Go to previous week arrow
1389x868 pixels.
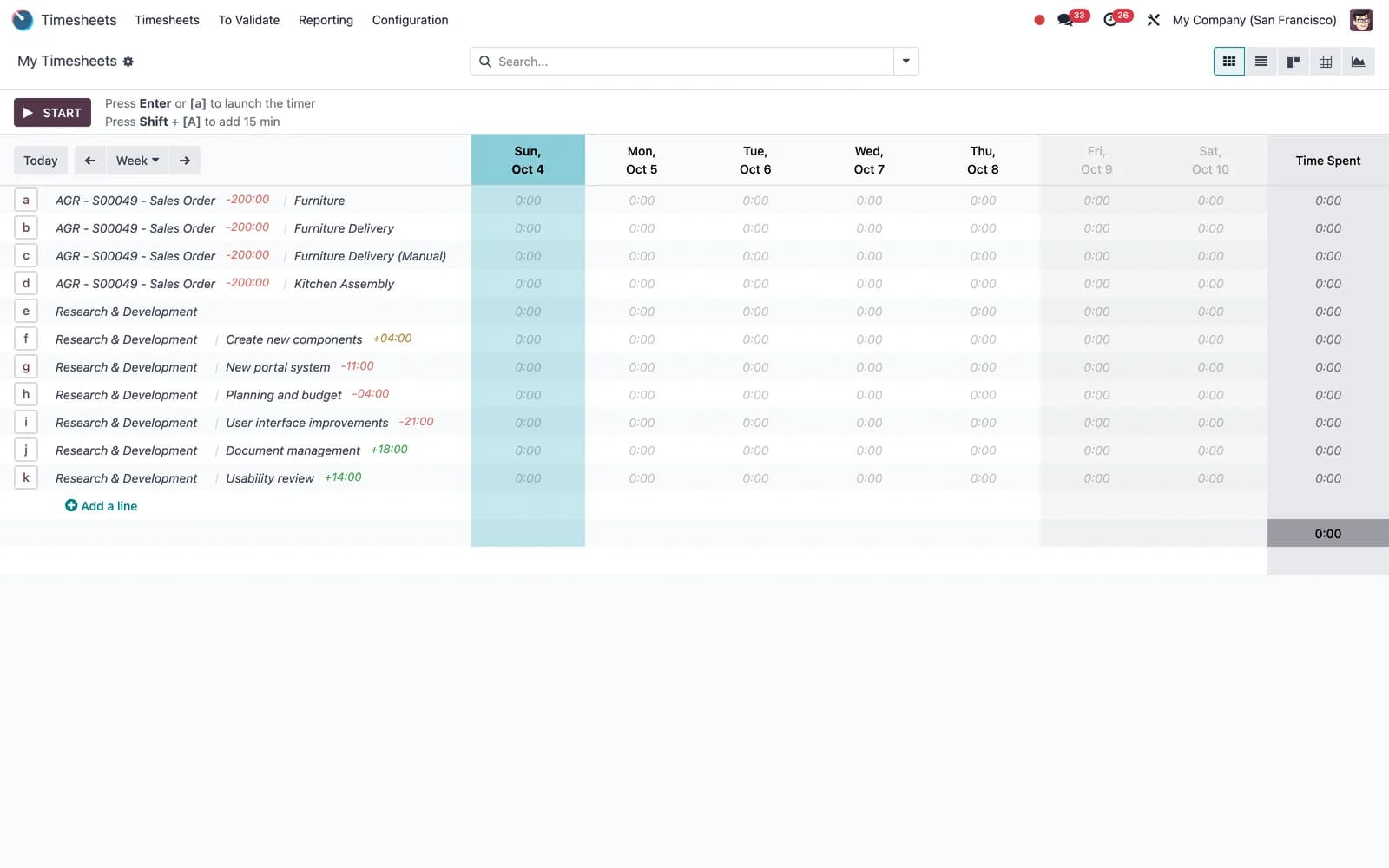[x=90, y=161]
